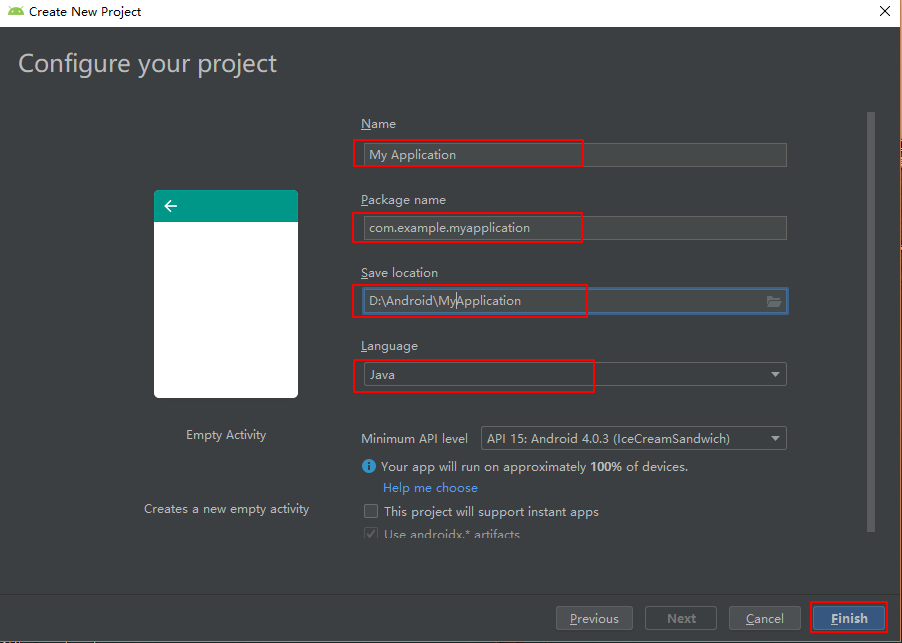Expand the Language selector arrow
The image size is (902, 643).
click(774, 374)
